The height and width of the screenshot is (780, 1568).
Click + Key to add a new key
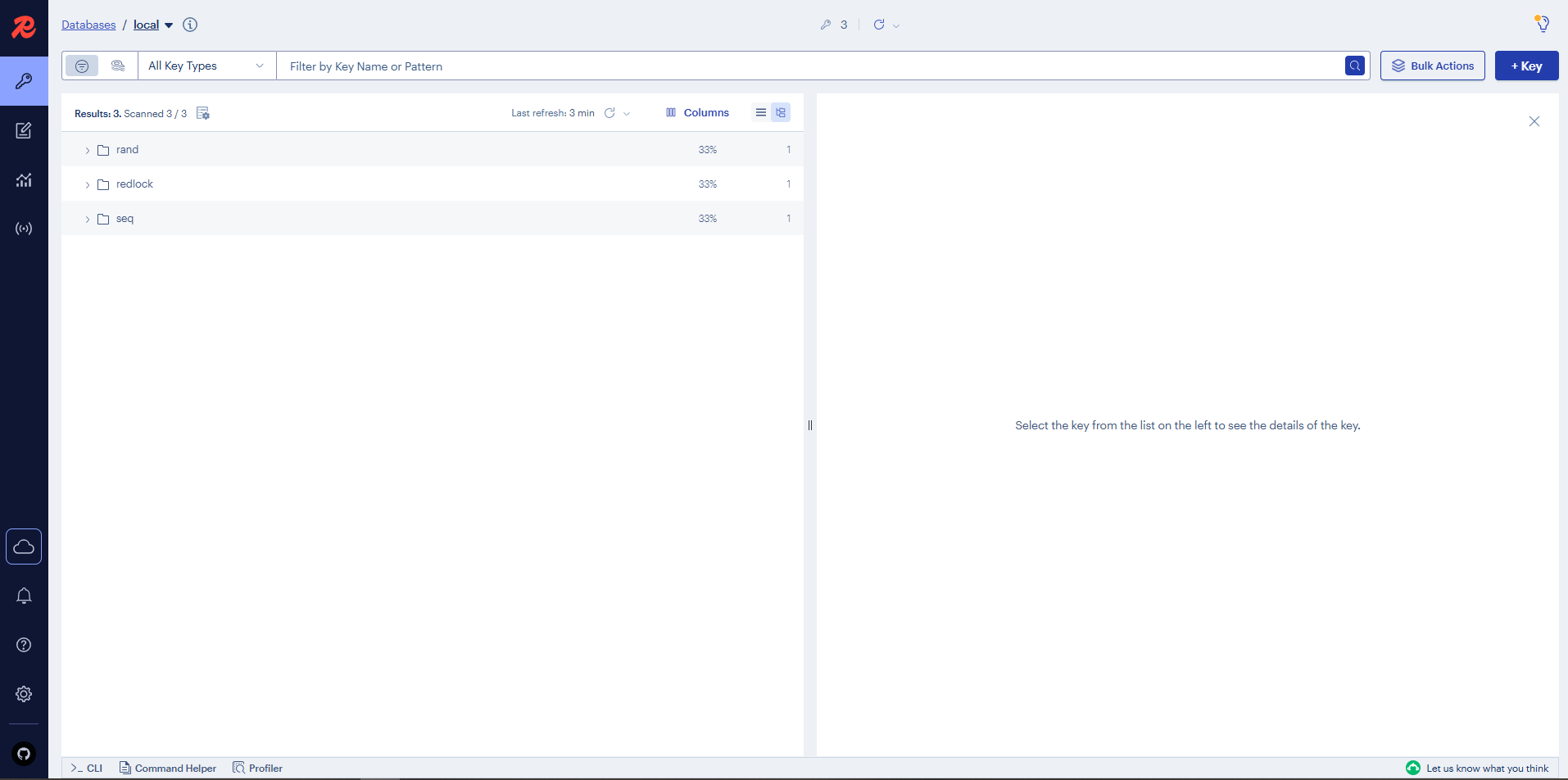pos(1525,66)
